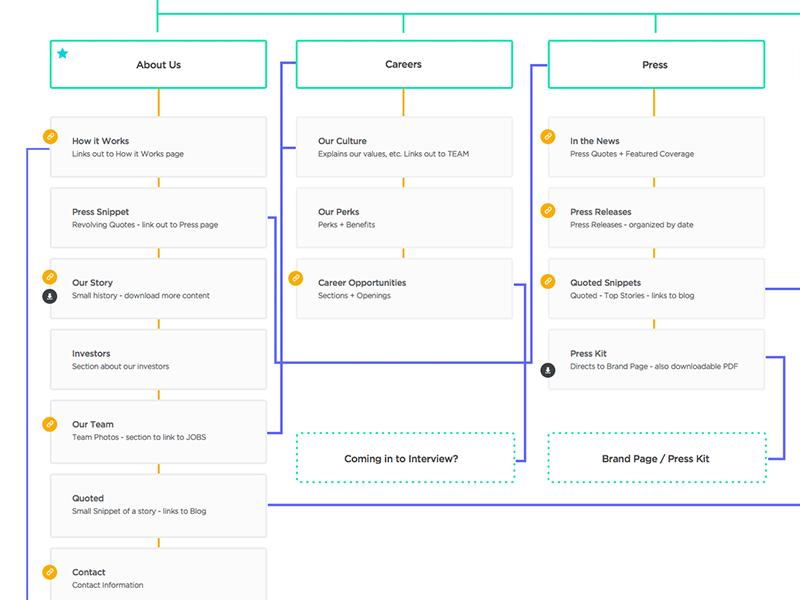Click the link icon beside Contact
The width and height of the screenshot is (800, 600).
click(x=50, y=572)
